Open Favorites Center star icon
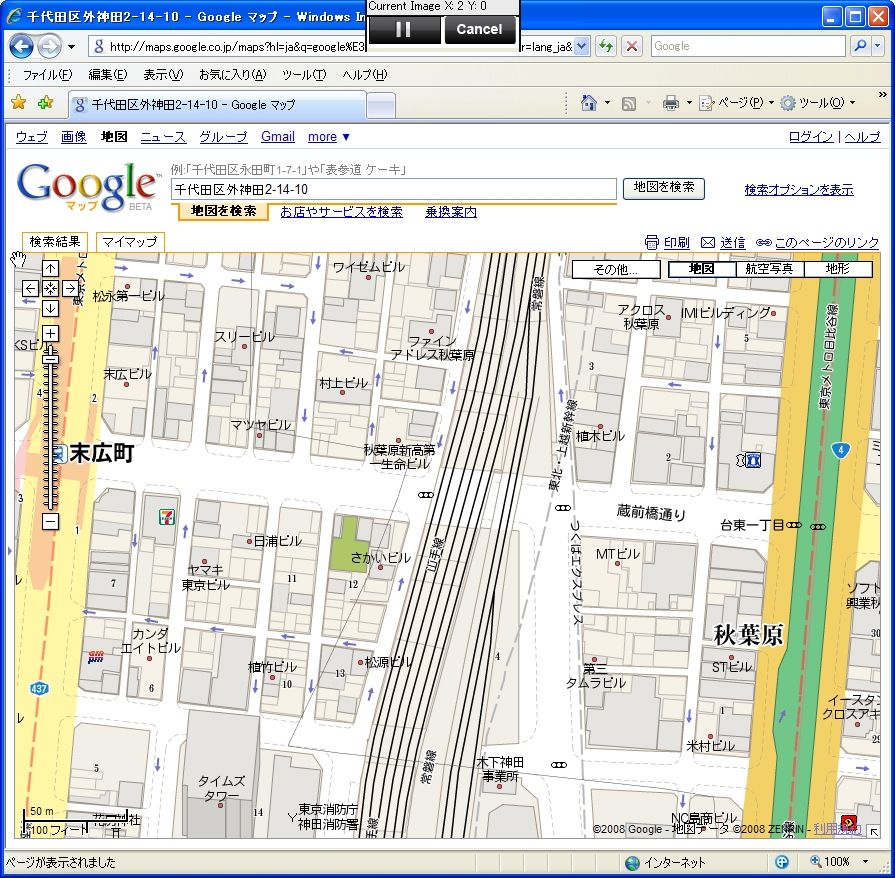 click(19, 103)
